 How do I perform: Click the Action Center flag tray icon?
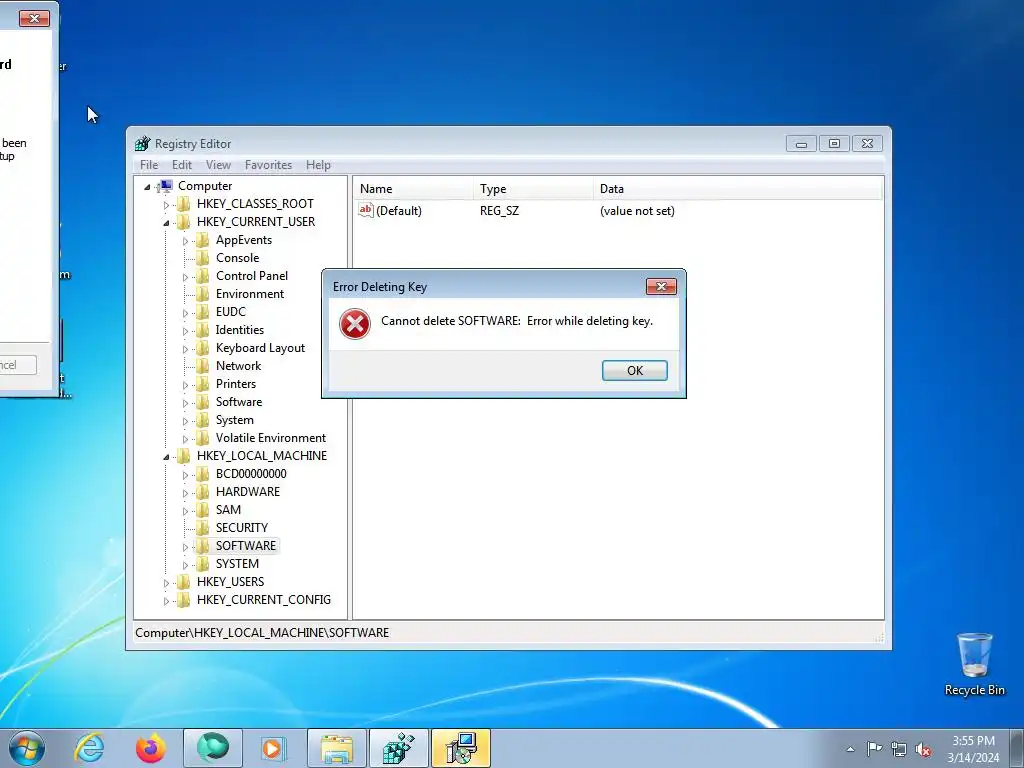[x=874, y=749]
